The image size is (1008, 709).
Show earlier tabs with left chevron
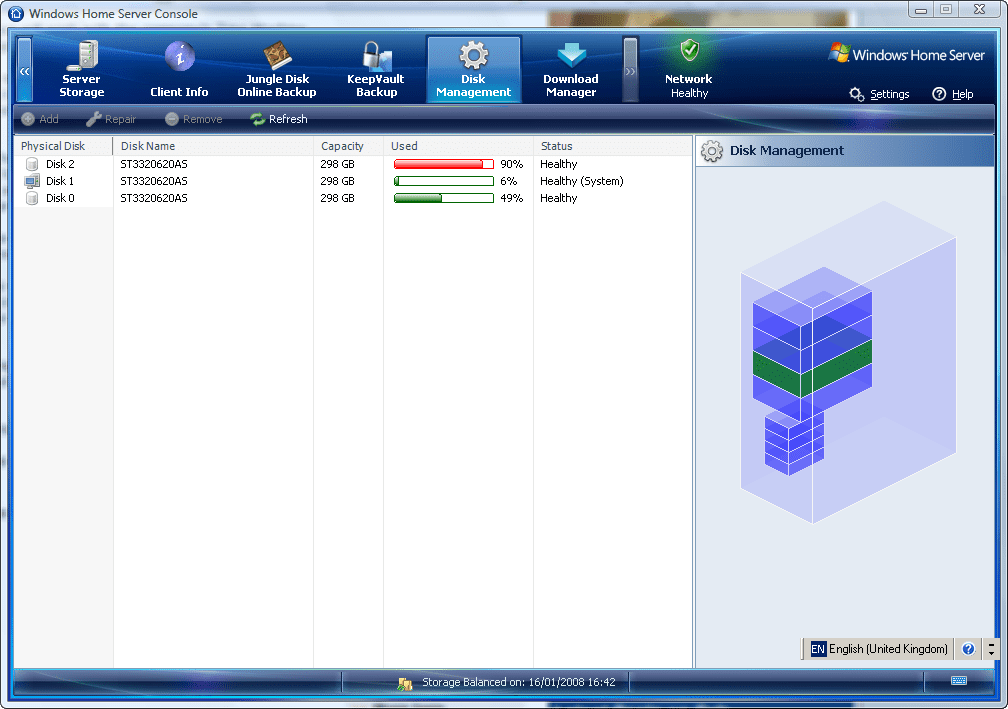(24, 70)
